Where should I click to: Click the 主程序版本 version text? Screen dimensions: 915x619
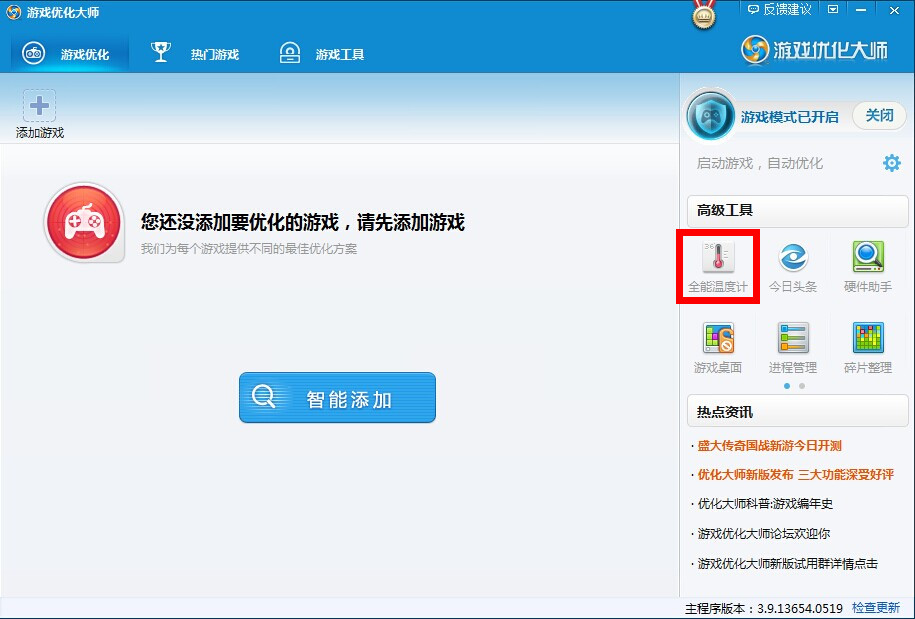pos(764,608)
